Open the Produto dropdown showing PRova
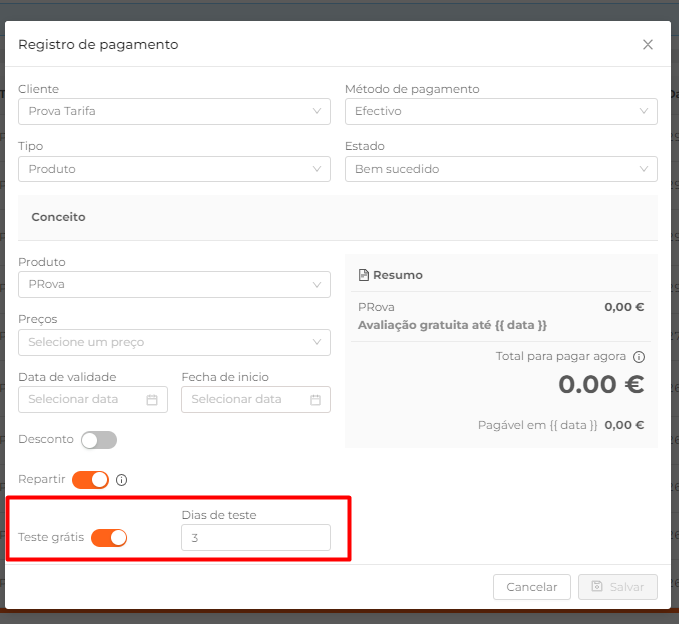The height and width of the screenshot is (624, 679). 174,285
